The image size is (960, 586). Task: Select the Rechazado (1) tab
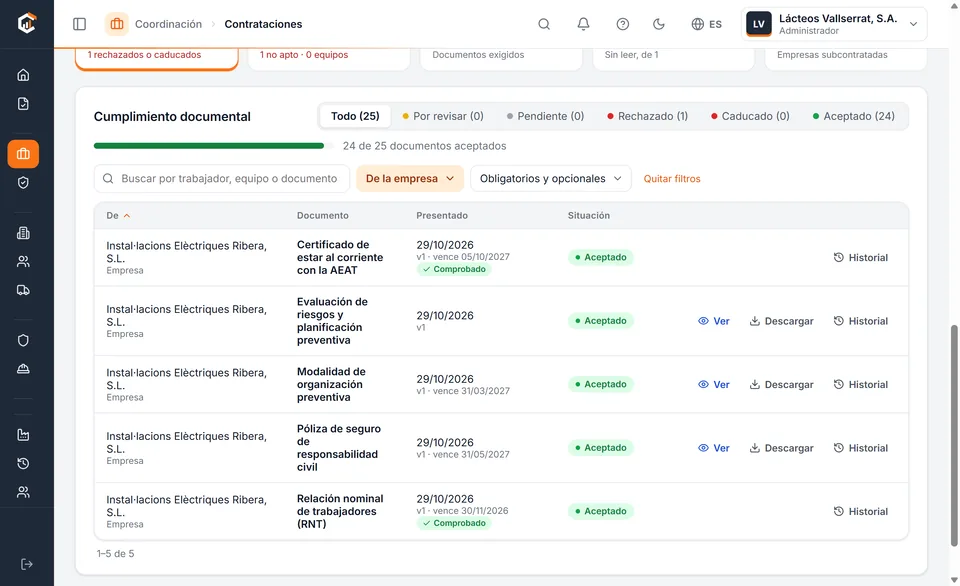[x=647, y=116]
